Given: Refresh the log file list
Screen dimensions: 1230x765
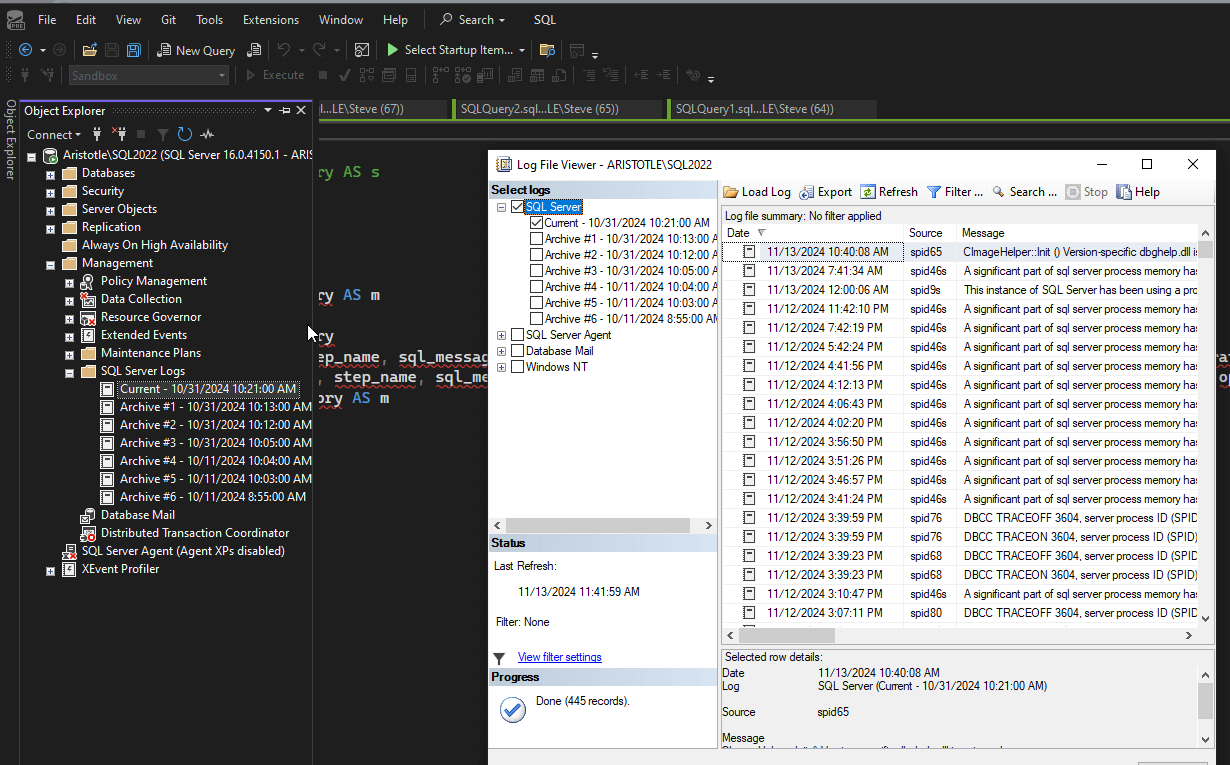Looking at the screenshot, I should click(889, 192).
